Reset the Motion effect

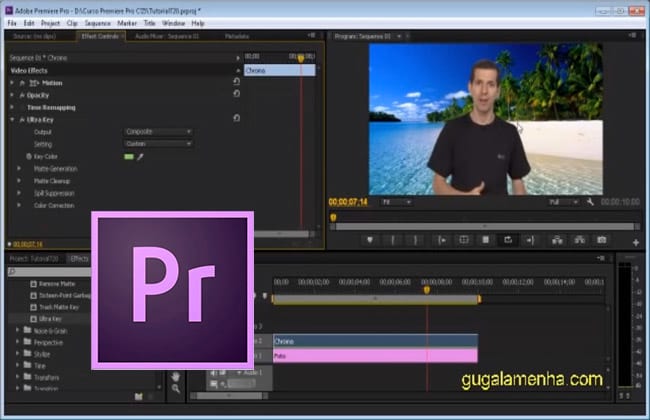point(236,82)
